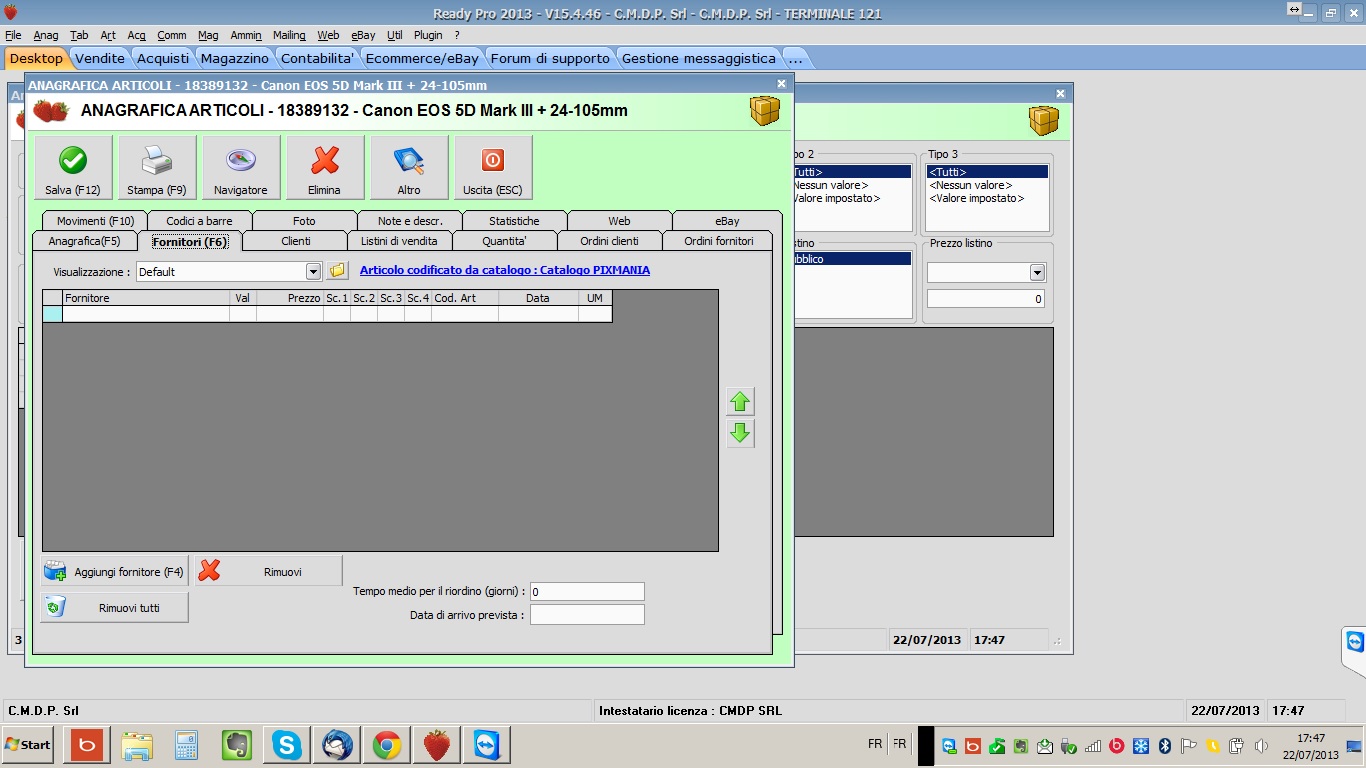Click the Salva (F12) green checkmark button
The height and width of the screenshot is (768, 1366).
tap(73, 167)
